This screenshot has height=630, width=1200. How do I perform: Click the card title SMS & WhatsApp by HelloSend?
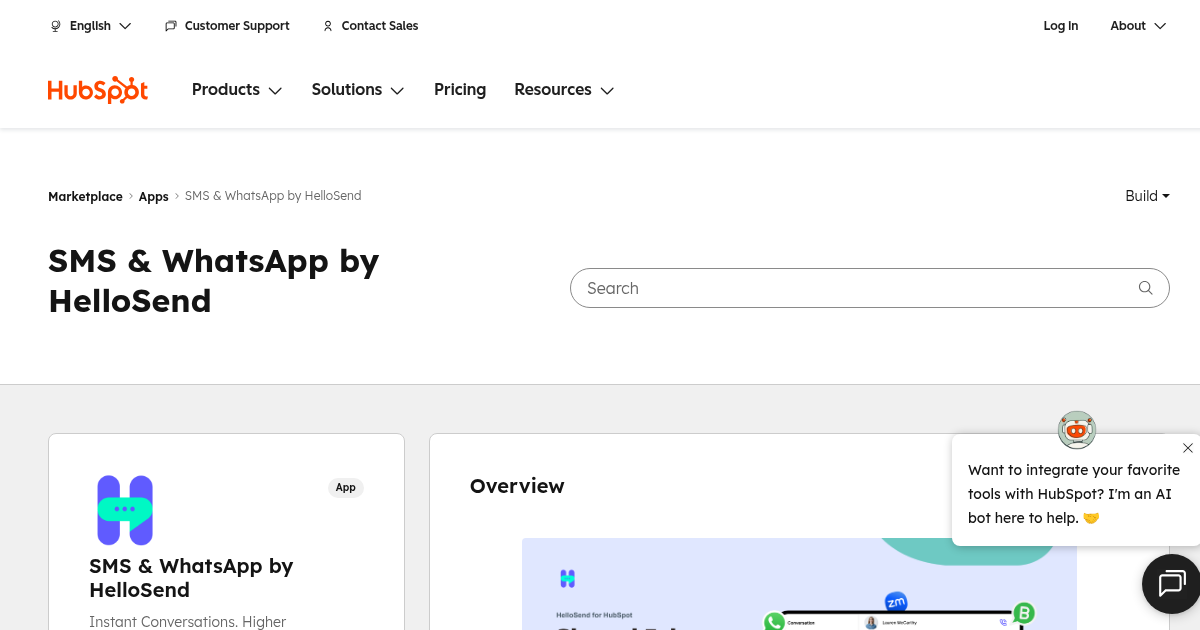(191, 578)
